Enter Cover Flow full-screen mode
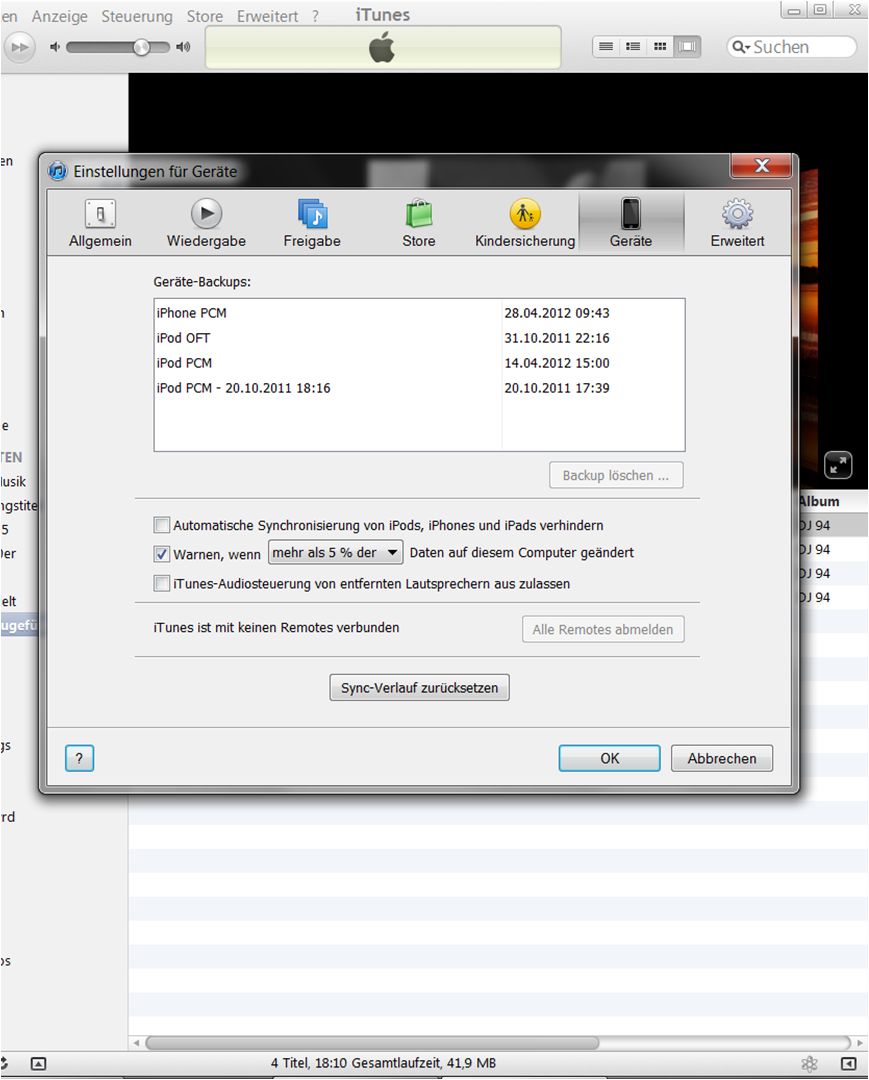This screenshot has width=869, height=1080. pyautogui.click(x=838, y=466)
